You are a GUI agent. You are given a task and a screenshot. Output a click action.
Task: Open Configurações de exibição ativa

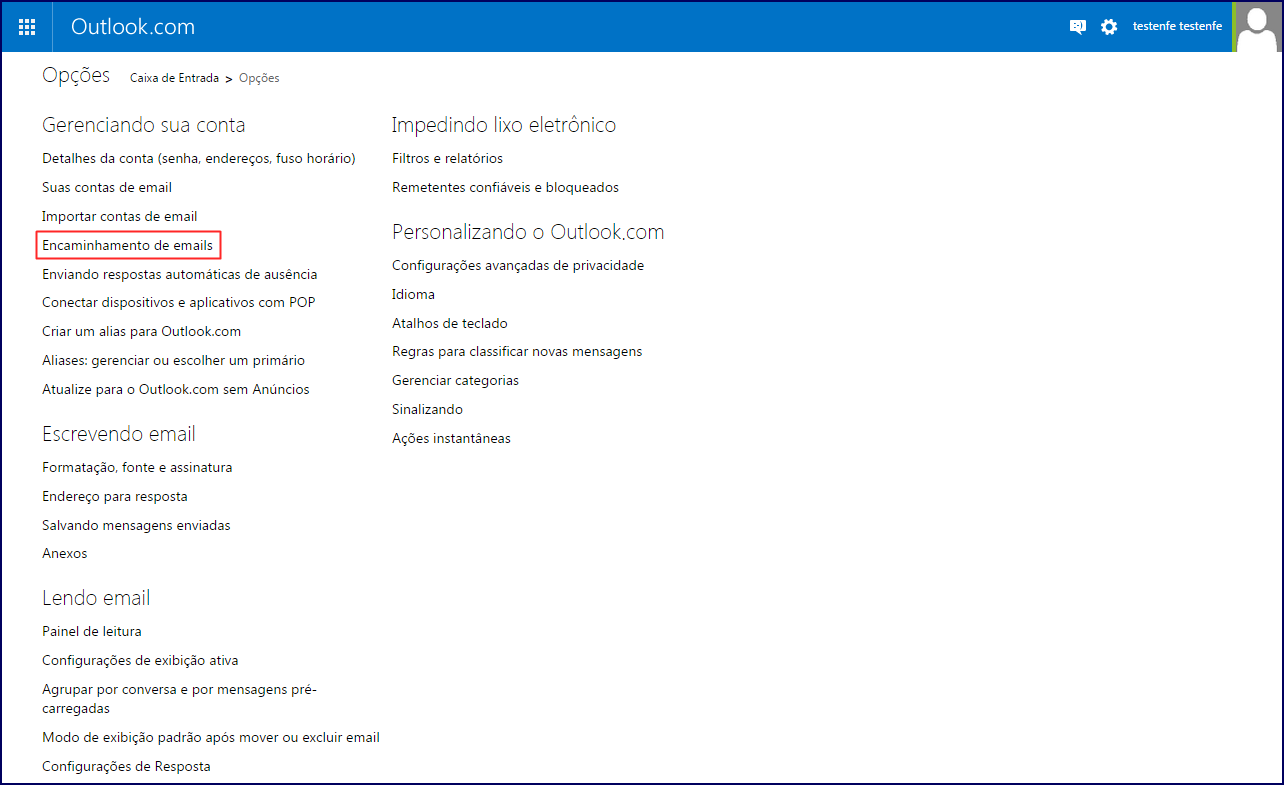(140, 660)
